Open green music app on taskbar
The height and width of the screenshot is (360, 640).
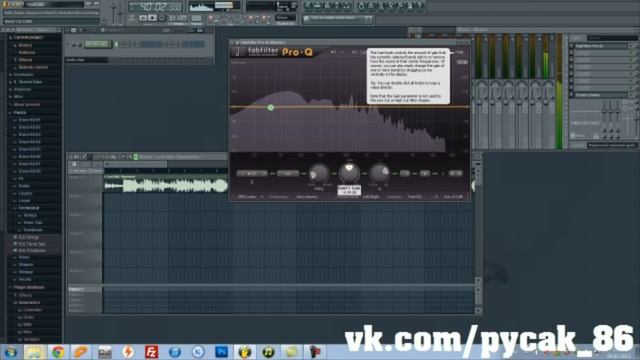(268, 351)
